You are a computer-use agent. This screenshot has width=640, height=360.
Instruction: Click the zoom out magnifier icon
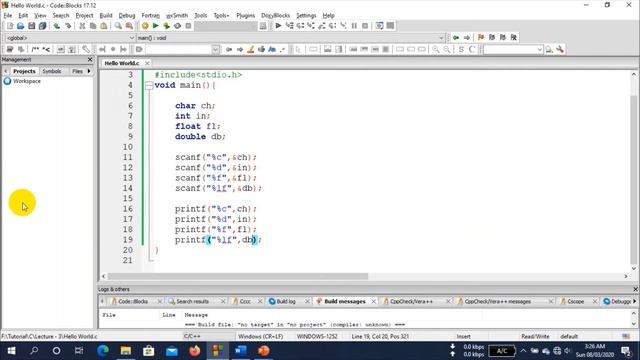tap(447, 49)
